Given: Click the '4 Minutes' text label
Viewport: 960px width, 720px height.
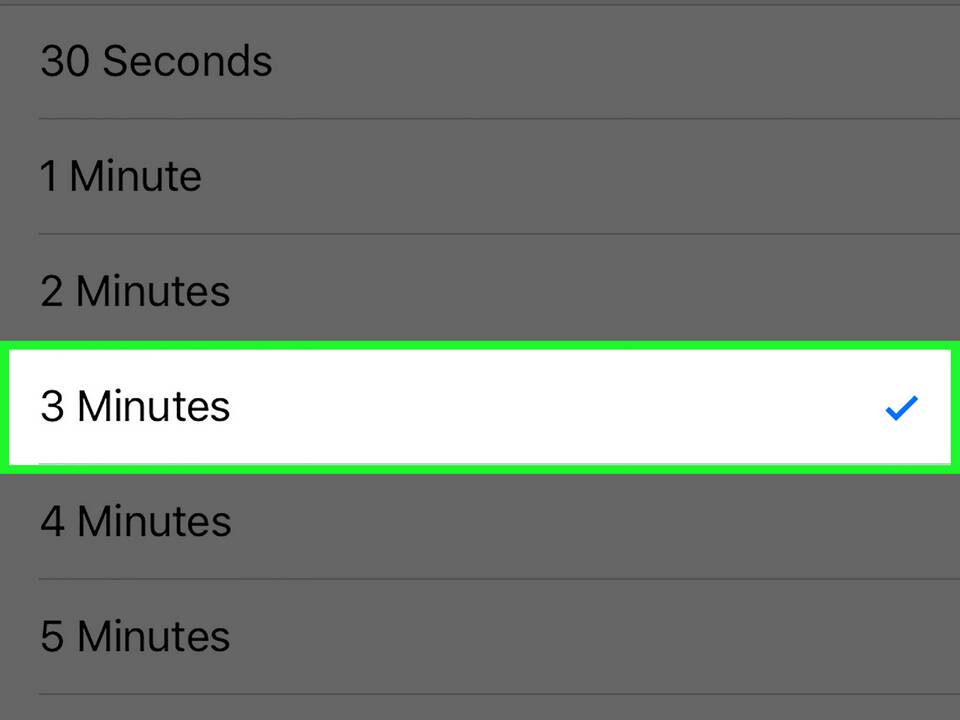Looking at the screenshot, I should click(x=135, y=522).
